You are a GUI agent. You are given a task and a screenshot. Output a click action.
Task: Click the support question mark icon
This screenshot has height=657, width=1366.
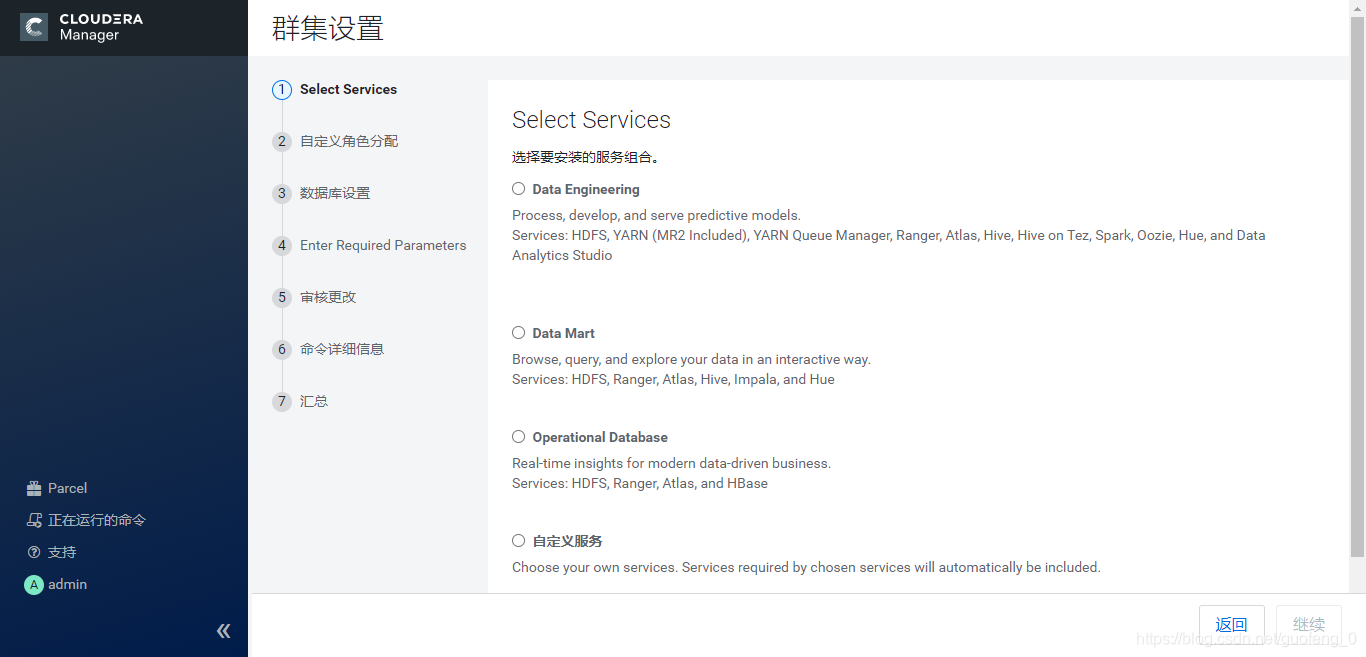(34, 552)
